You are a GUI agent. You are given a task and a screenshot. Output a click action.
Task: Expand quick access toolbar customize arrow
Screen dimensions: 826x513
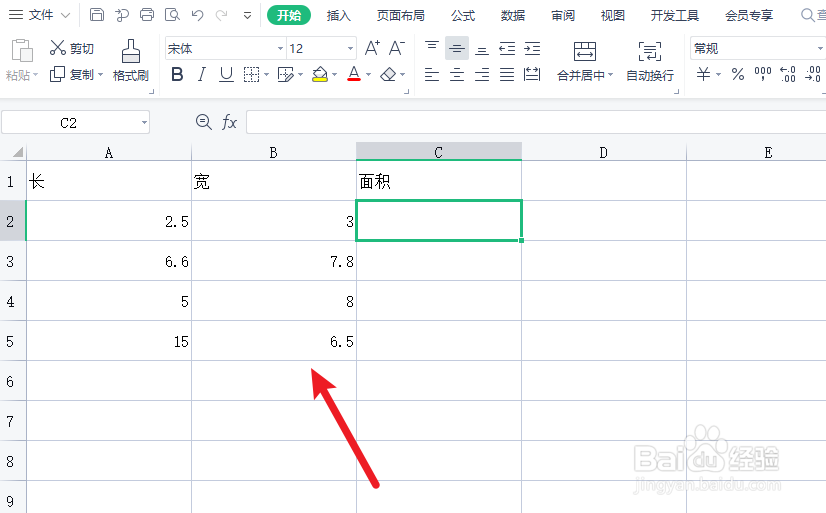point(247,15)
